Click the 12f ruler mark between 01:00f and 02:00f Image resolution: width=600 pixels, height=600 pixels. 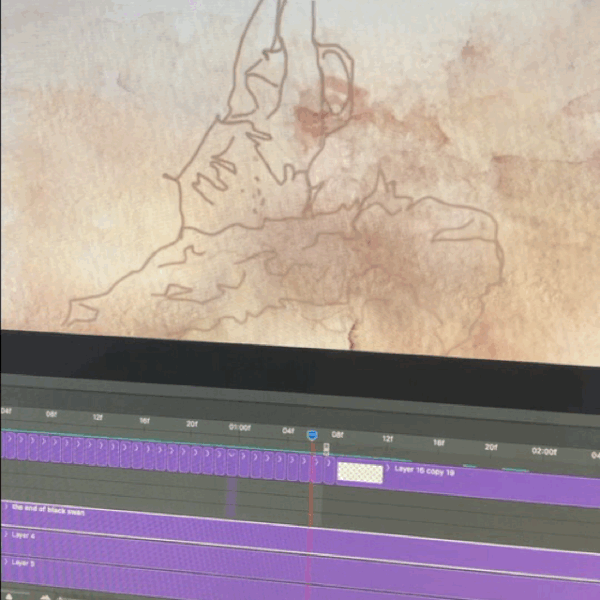[387, 439]
